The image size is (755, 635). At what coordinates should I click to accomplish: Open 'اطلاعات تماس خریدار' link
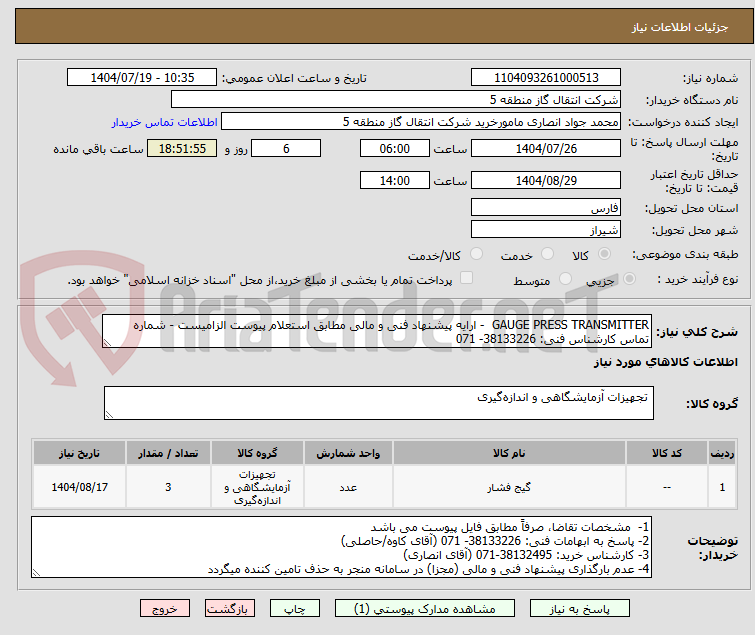pyautogui.click(x=165, y=122)
